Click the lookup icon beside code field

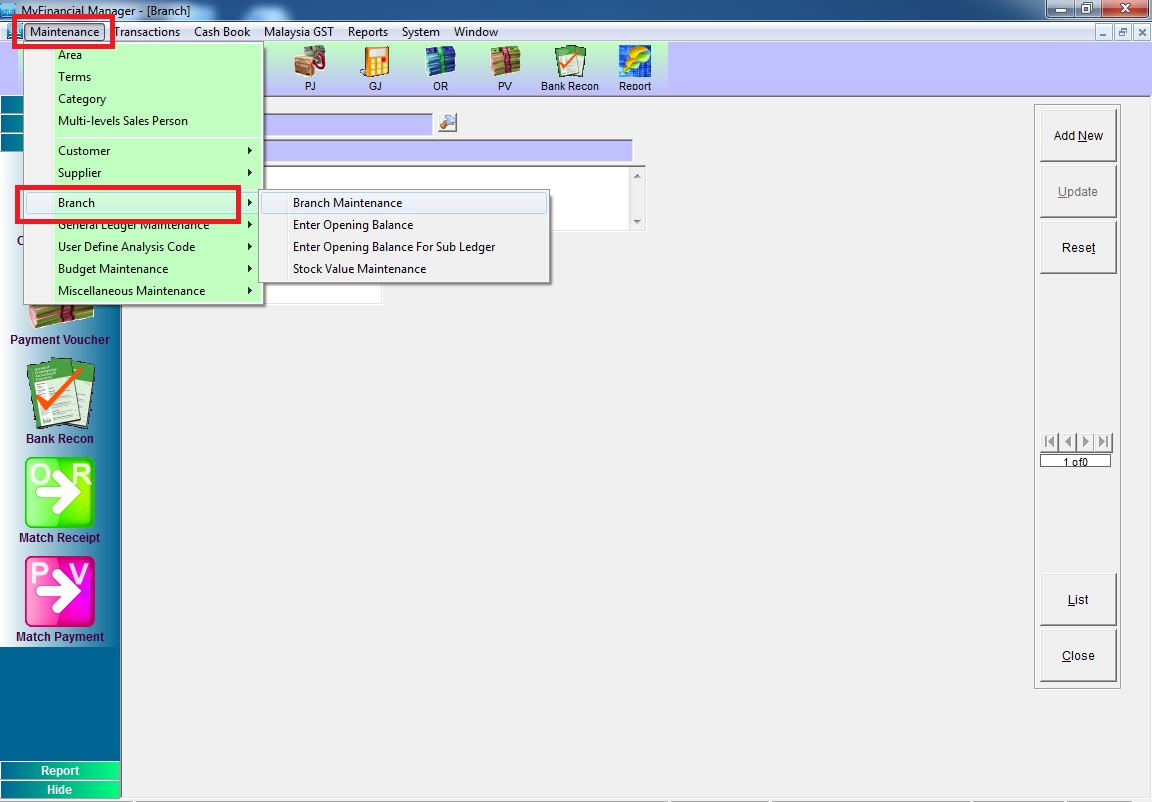[x=447, y=123]
